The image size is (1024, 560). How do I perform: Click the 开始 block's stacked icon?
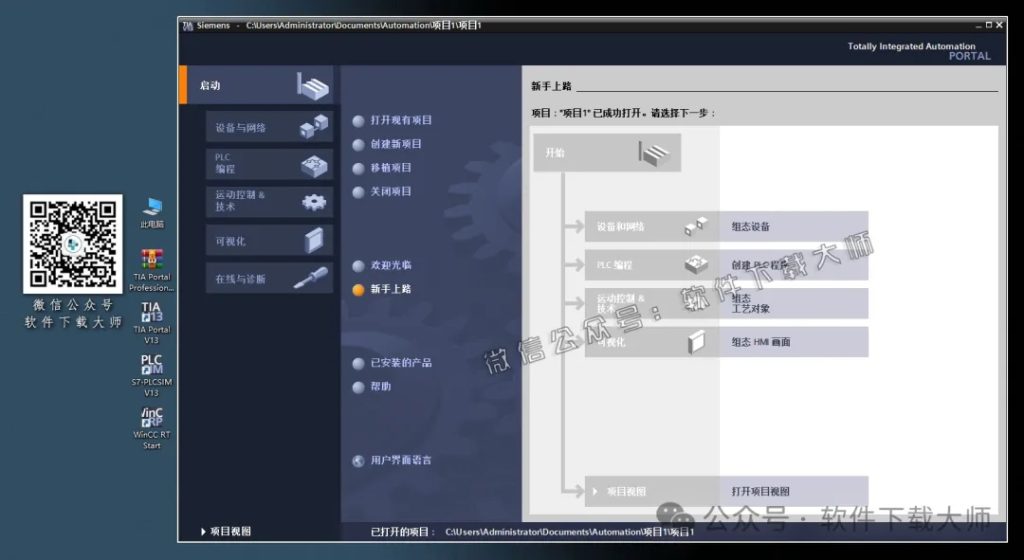[x=654, y=153]
